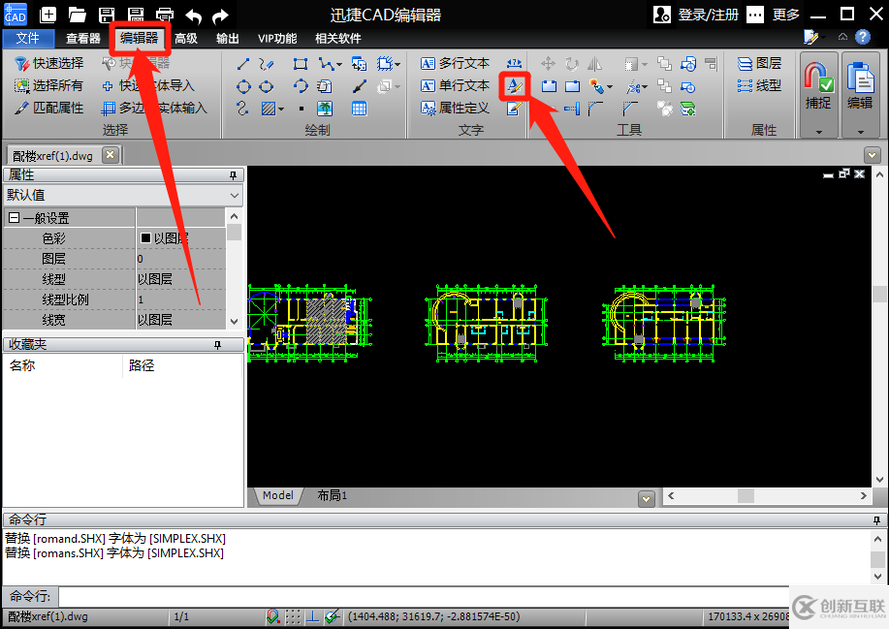Click the drawing area vertical scrollbar thumb

pyautogui.click(x=879, y=294)
